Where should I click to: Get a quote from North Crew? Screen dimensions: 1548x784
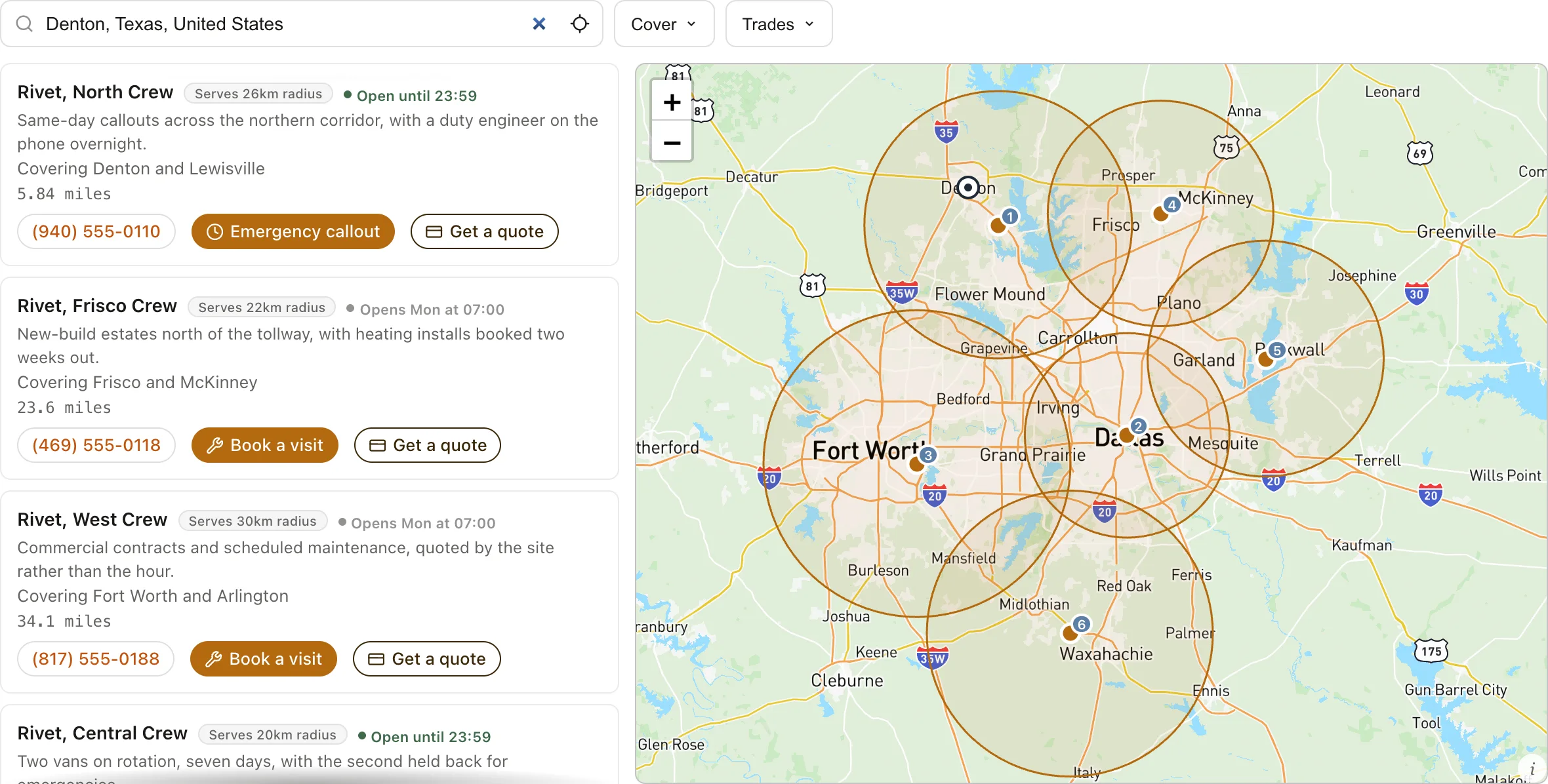(485, 231)
